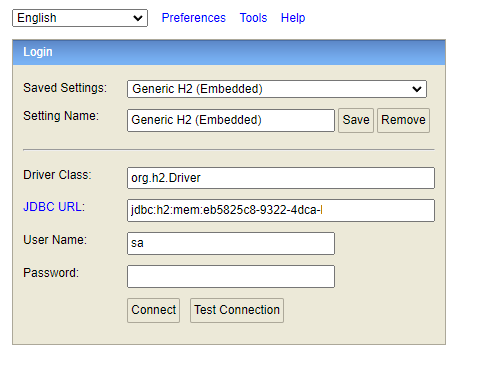
Task: Open the English language dropdown
Action: coord(80,18)
